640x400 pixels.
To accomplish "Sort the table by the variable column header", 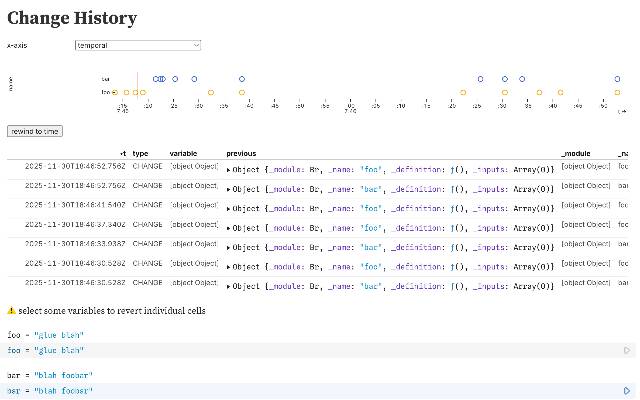I will [x=183, y=153].
